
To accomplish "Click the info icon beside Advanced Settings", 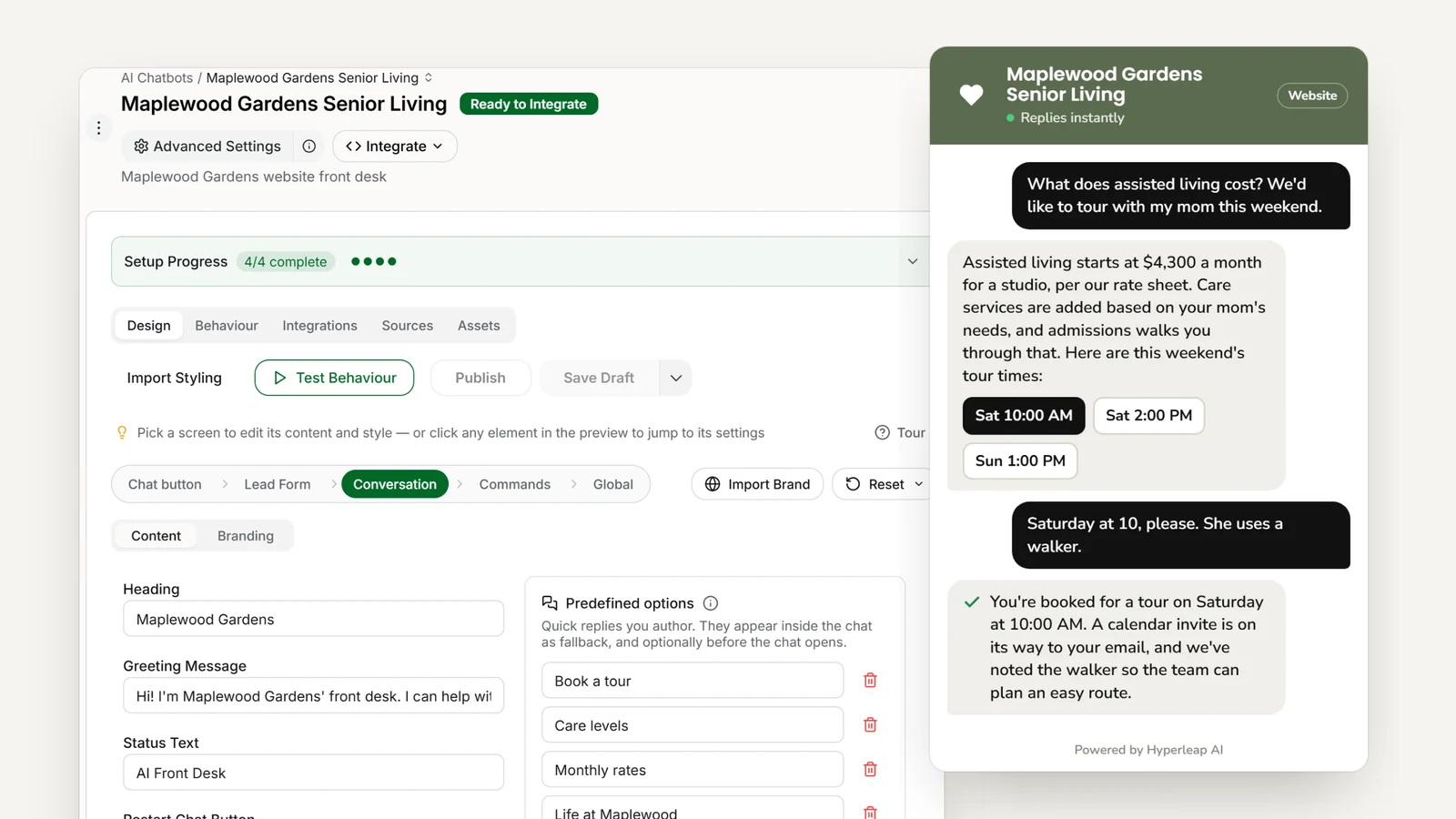I will click(x=309, y=147).
